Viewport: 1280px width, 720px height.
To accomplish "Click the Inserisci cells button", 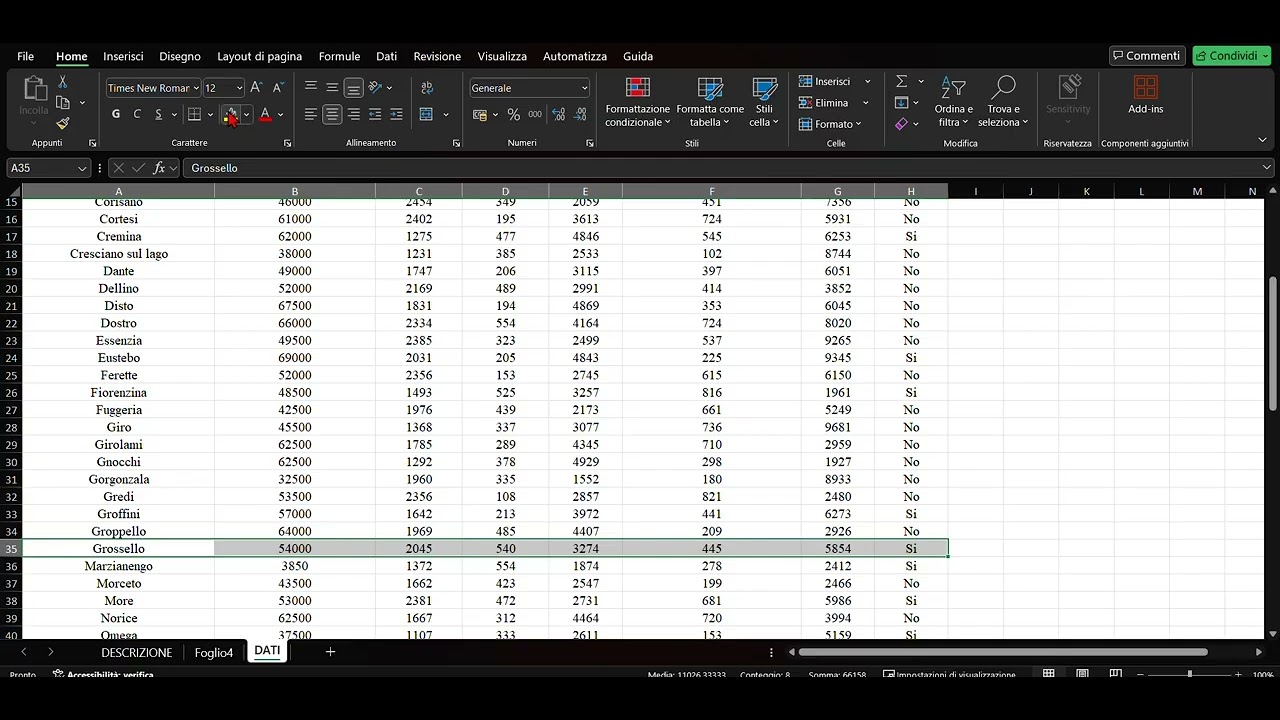I will click(825, 81).
